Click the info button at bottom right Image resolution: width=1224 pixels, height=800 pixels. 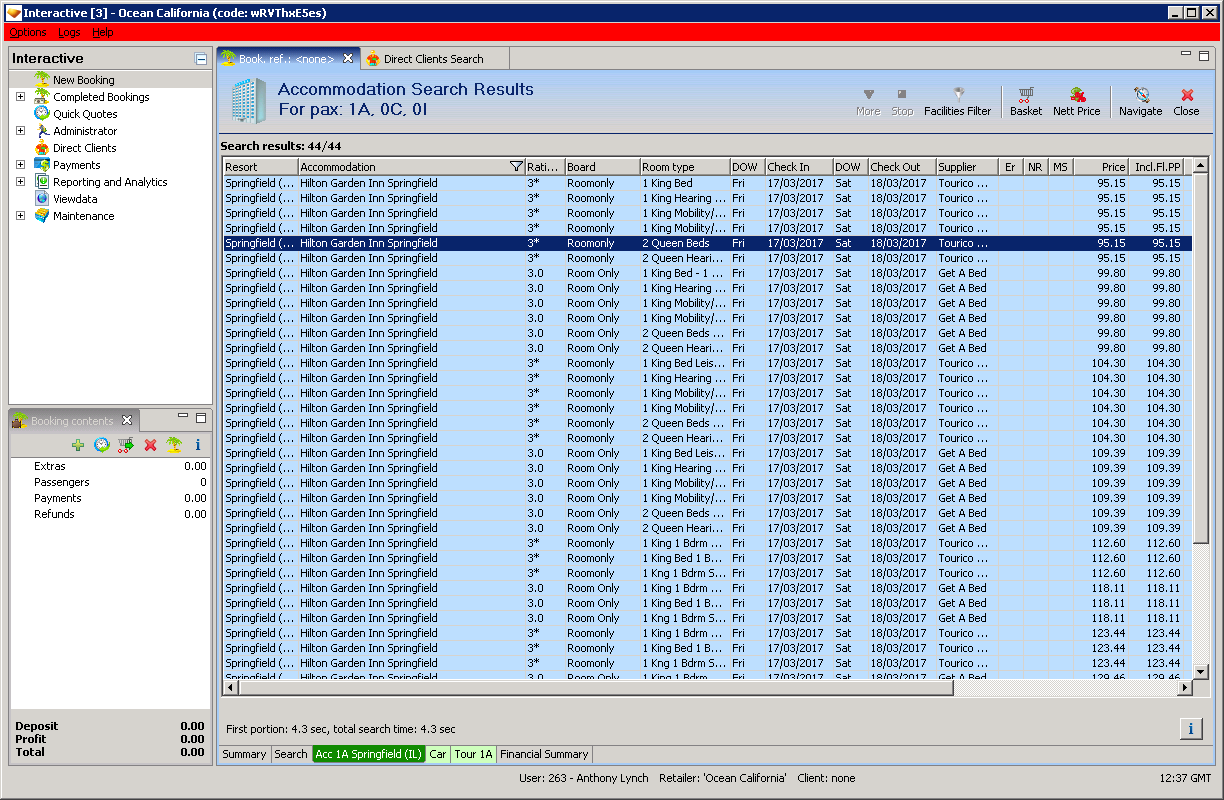[x=1190, y=728]
